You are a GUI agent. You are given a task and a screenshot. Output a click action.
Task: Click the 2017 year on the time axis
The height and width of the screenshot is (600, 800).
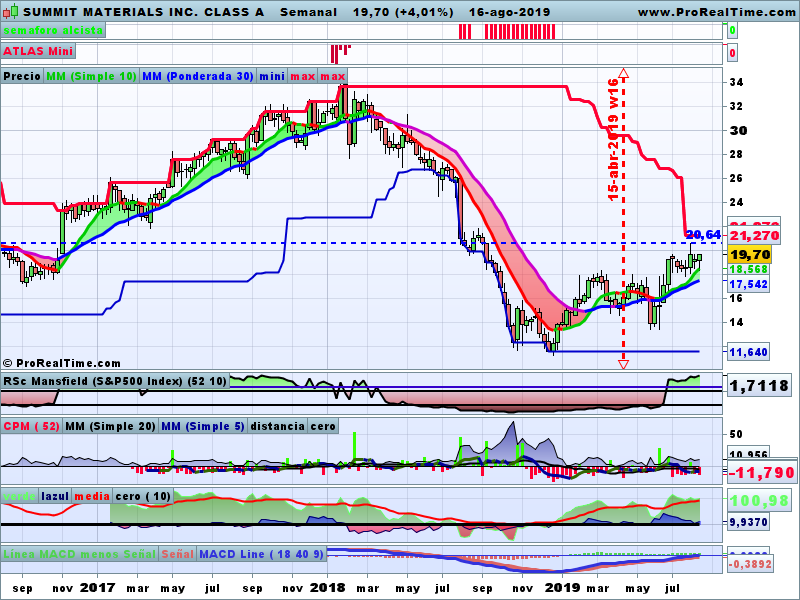coord(97,588)
